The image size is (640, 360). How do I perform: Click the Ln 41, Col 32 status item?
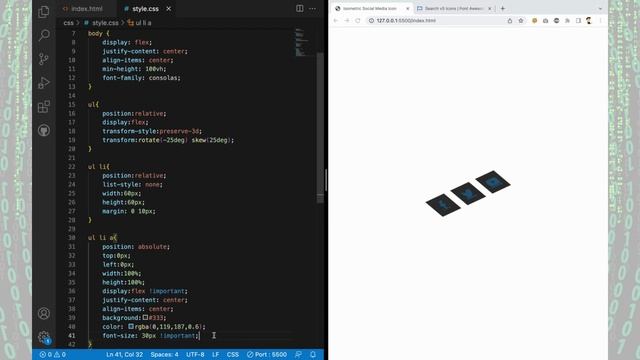[x=124, y=354]
